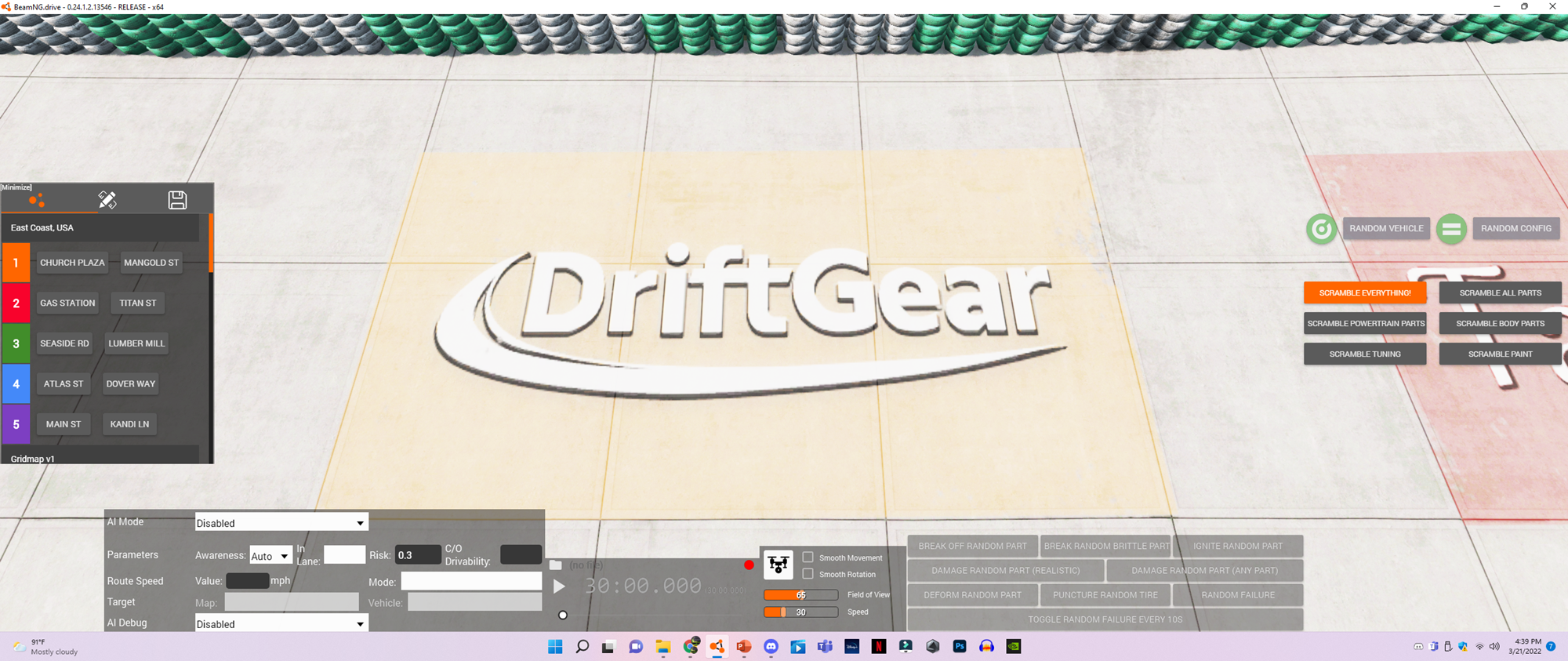Image resolution: width=1568 pixels, height=661 pixels.
Task: Select the East Coast, USA map header
Action: pyautogui.click(x=100, y=227)
